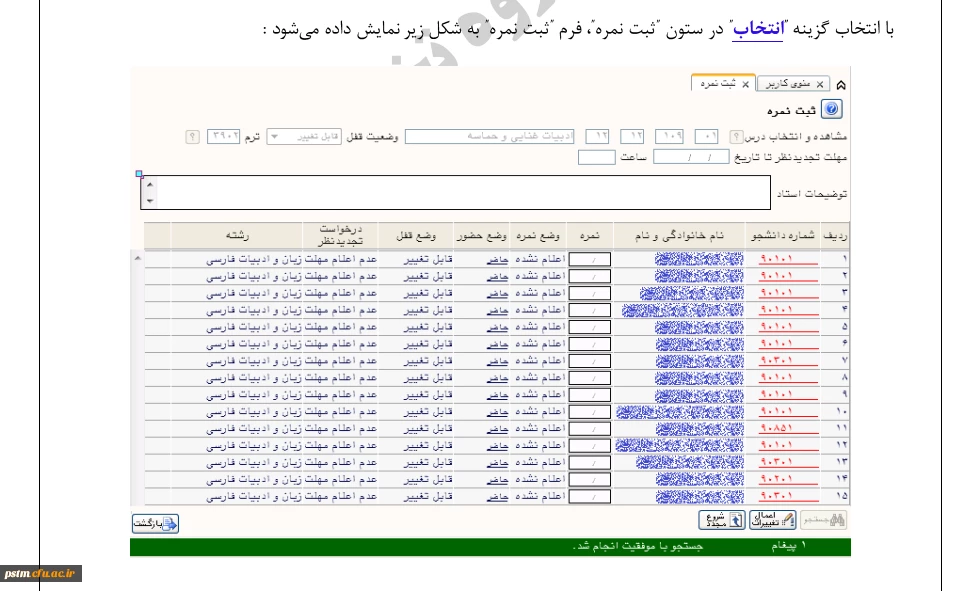
Task: Close the ثبت نمره tab with its X
Action: click(x=745, y=84)
